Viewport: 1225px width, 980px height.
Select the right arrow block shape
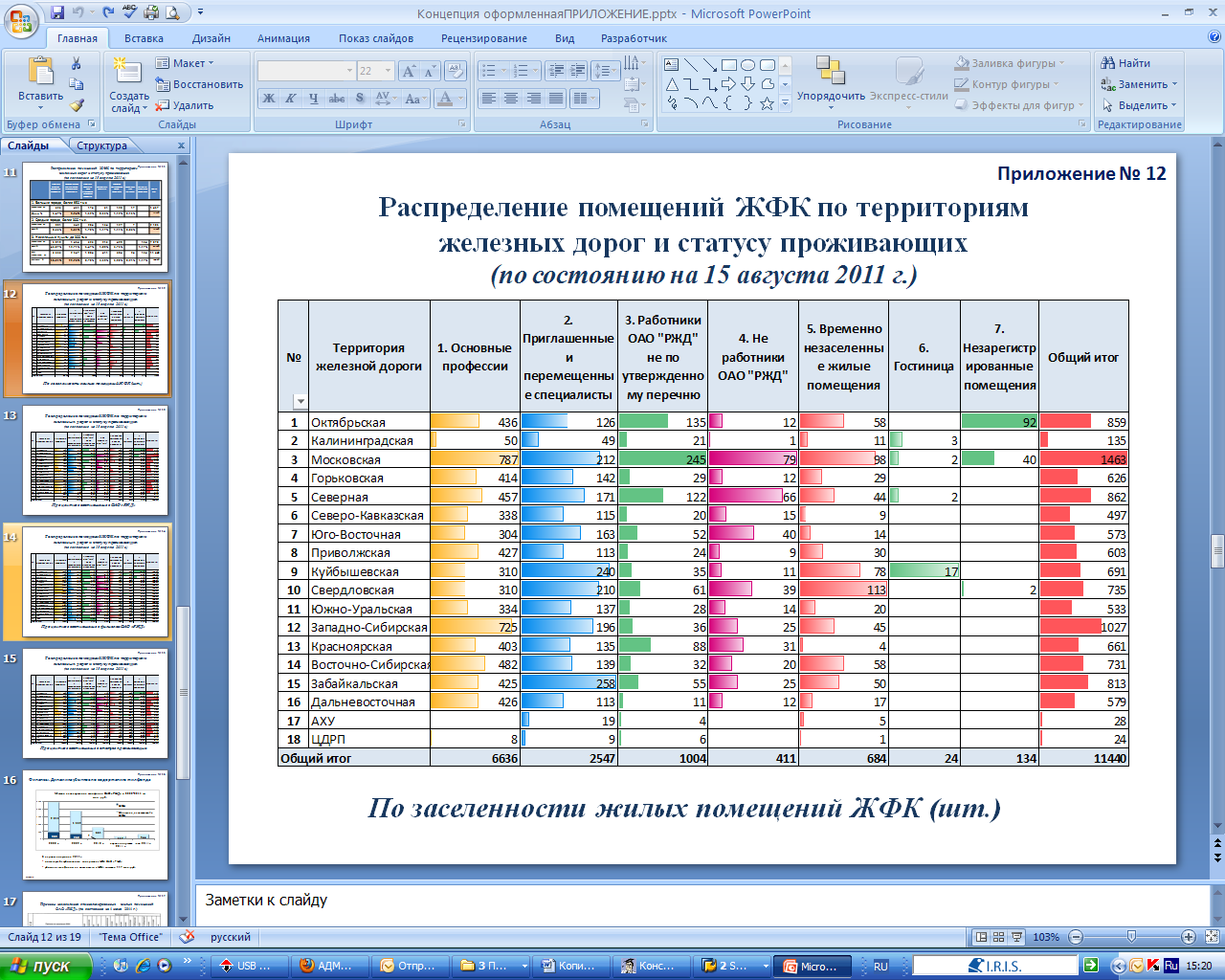(728, 84)
